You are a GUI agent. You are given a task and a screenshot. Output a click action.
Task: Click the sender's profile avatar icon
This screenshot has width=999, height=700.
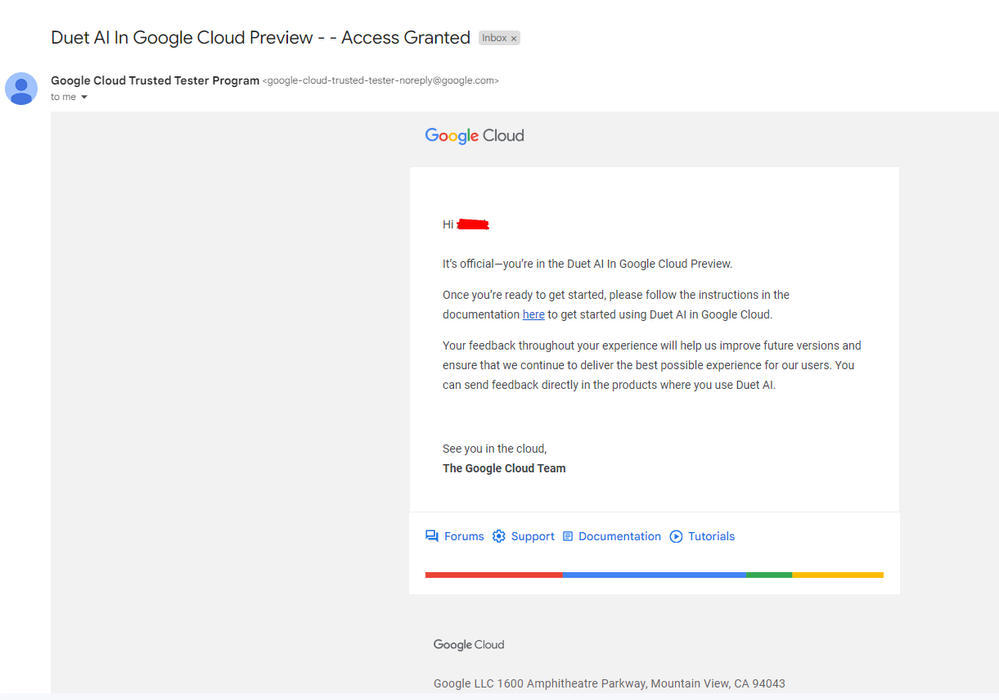(x=21, y=89)
